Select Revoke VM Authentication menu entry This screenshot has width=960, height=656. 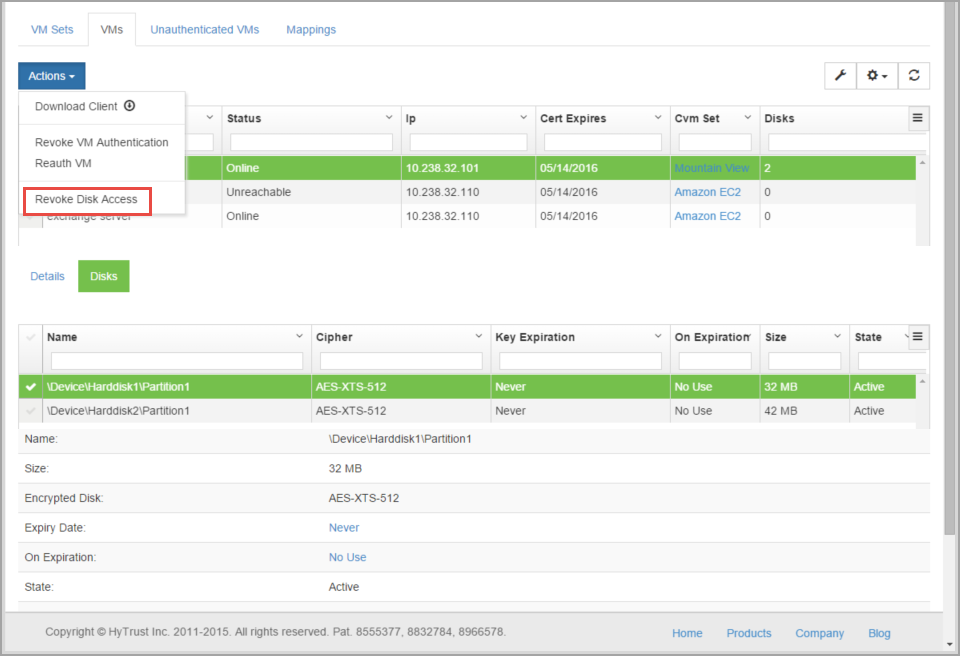(x=101, y=142)
